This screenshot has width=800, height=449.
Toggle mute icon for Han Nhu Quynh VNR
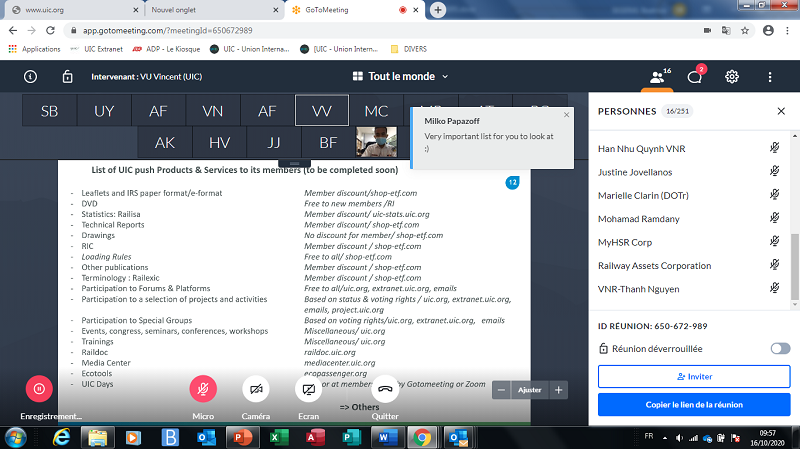click(774, 148)
